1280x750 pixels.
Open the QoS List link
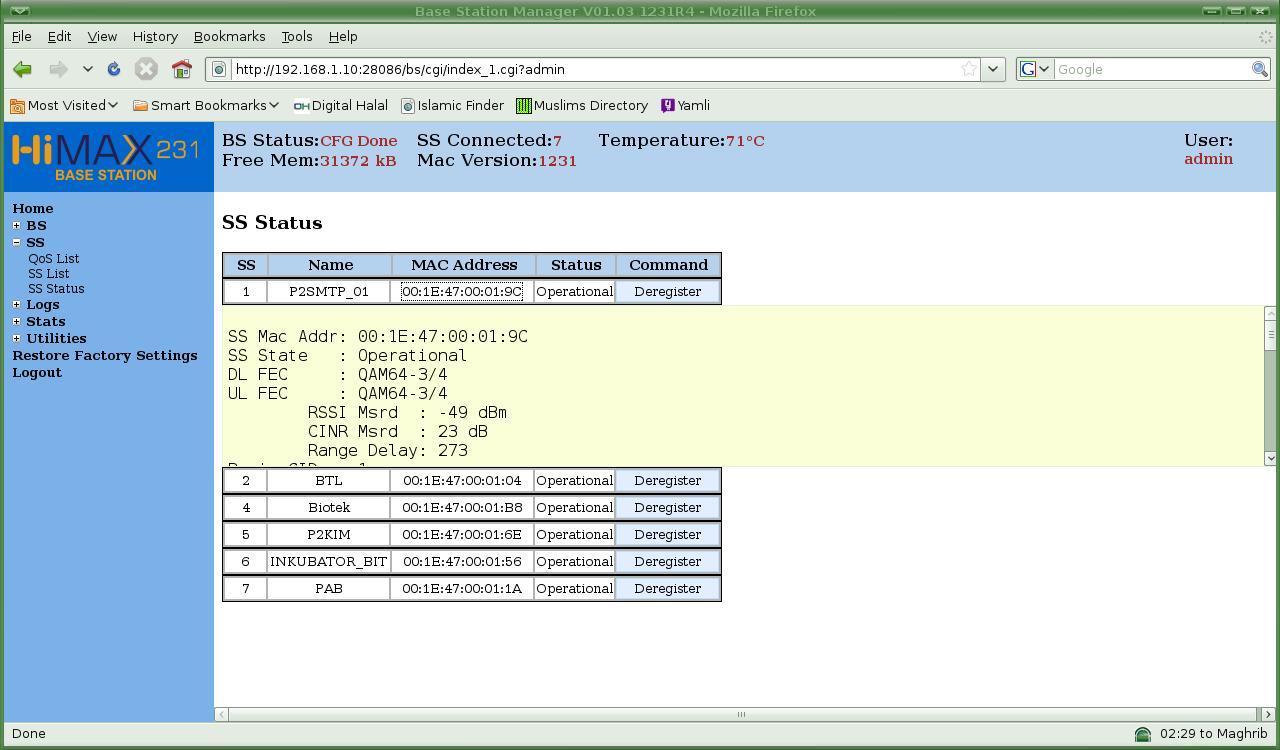tap(54, 258)
